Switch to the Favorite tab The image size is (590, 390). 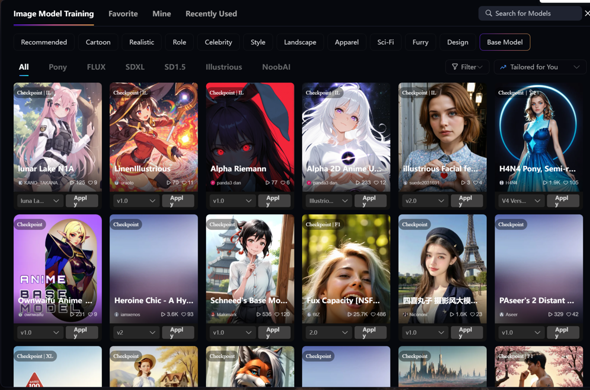[123, 14]
